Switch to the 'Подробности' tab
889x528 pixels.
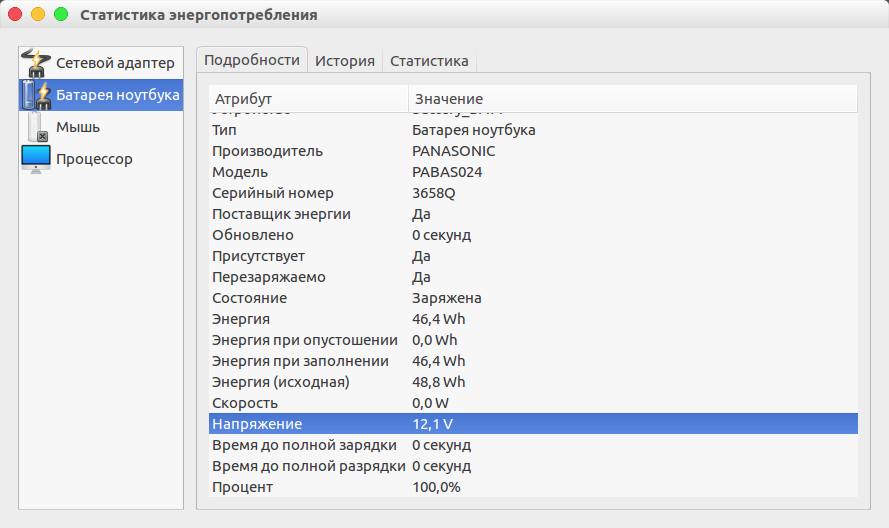(x=252, y=60)
